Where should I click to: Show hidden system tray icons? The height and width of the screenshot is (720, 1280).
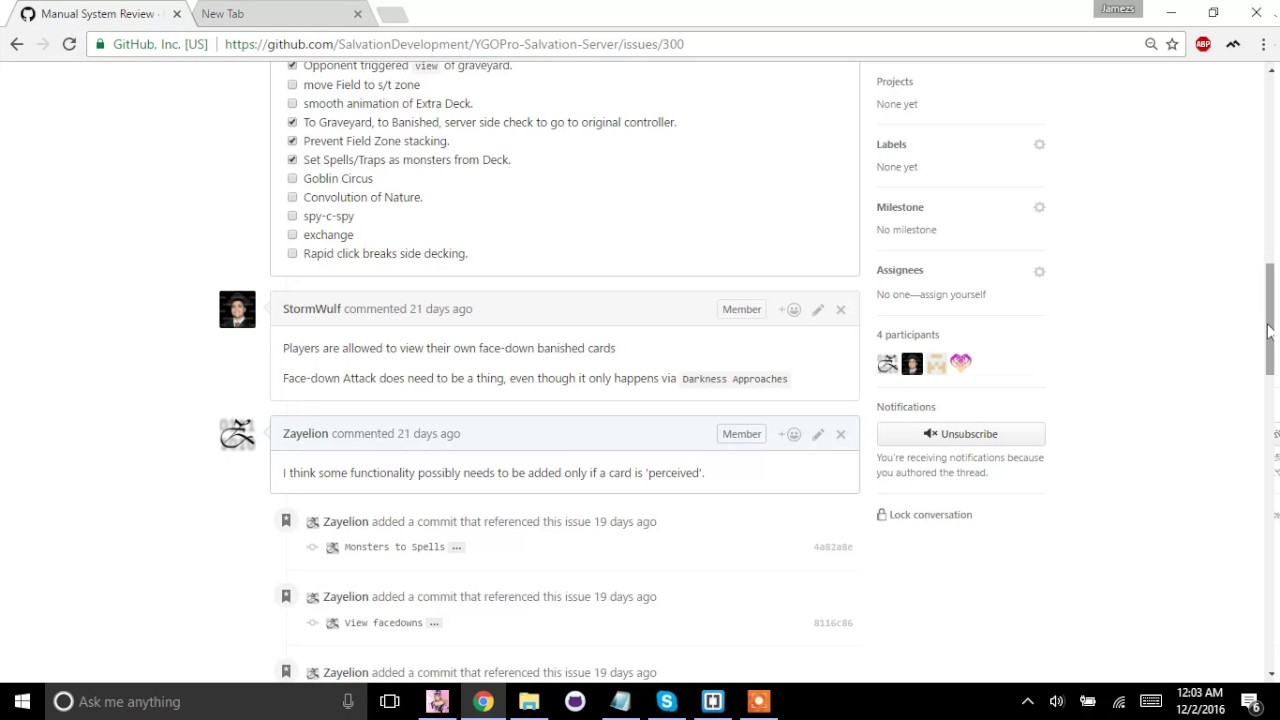coord(1027,702)
